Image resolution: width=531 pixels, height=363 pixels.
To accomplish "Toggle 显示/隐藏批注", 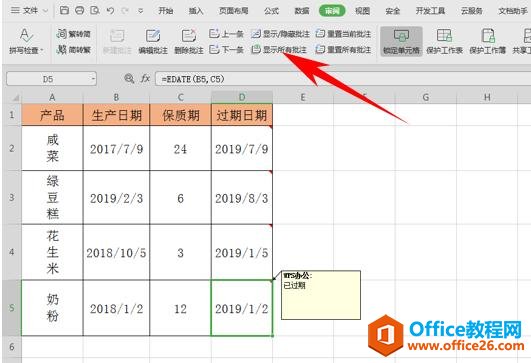I will pos(280,34).
